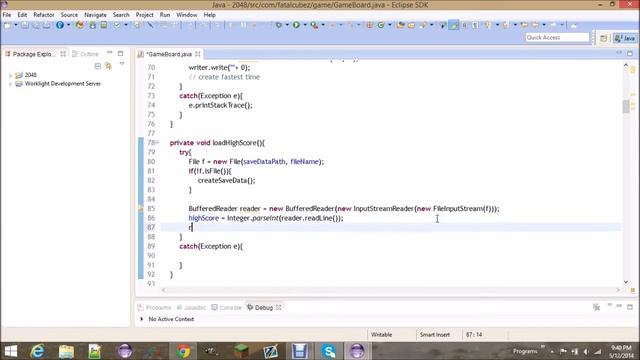Maximize the Package Explorer panel
The image size is (640, 360).
coord(120,53)
